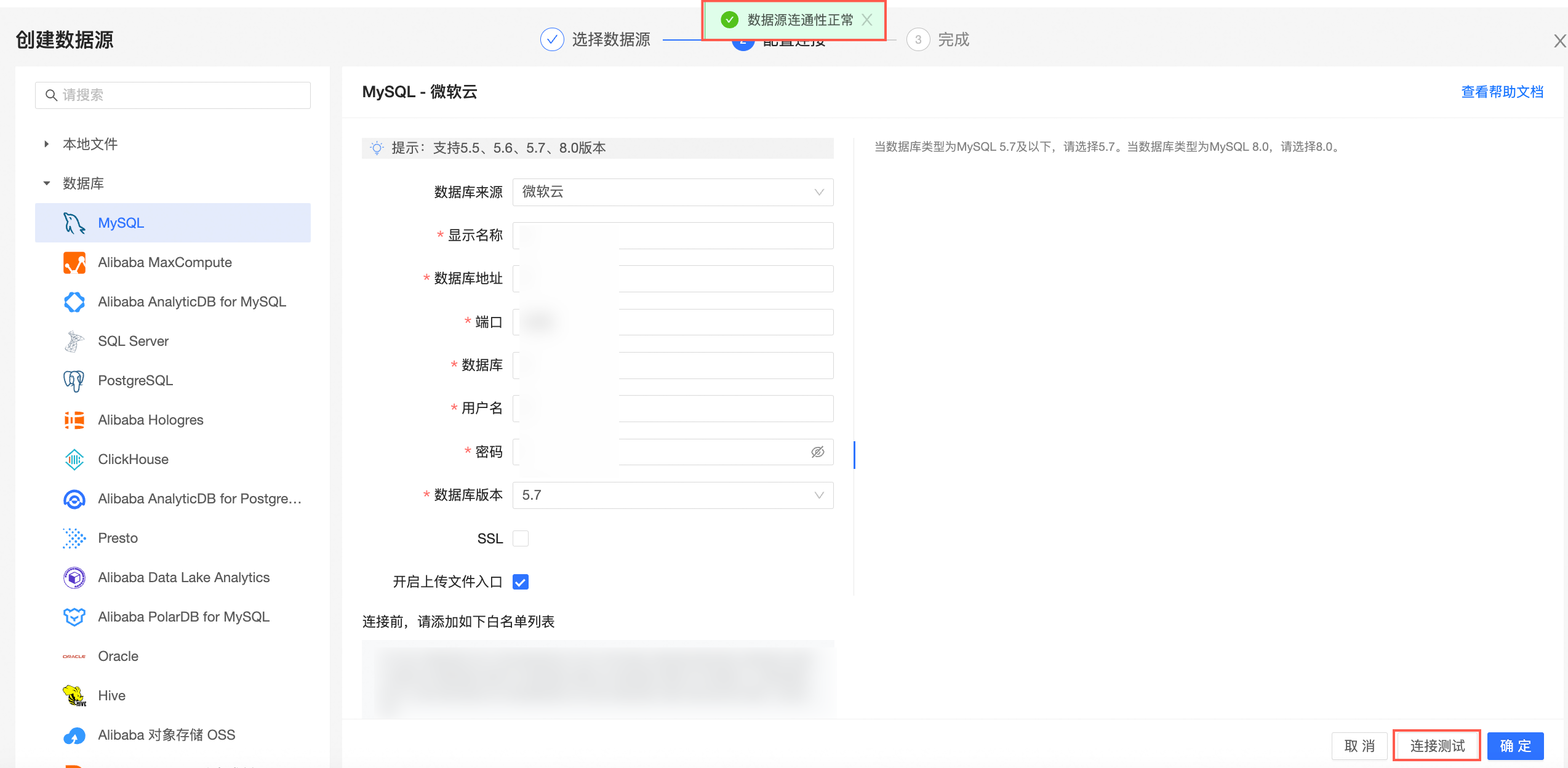The width and height of the screenshot is (1568, 768).
Task: Dismiss the 数据源连通性正常 notification
Action: click(x=867, y=20)
